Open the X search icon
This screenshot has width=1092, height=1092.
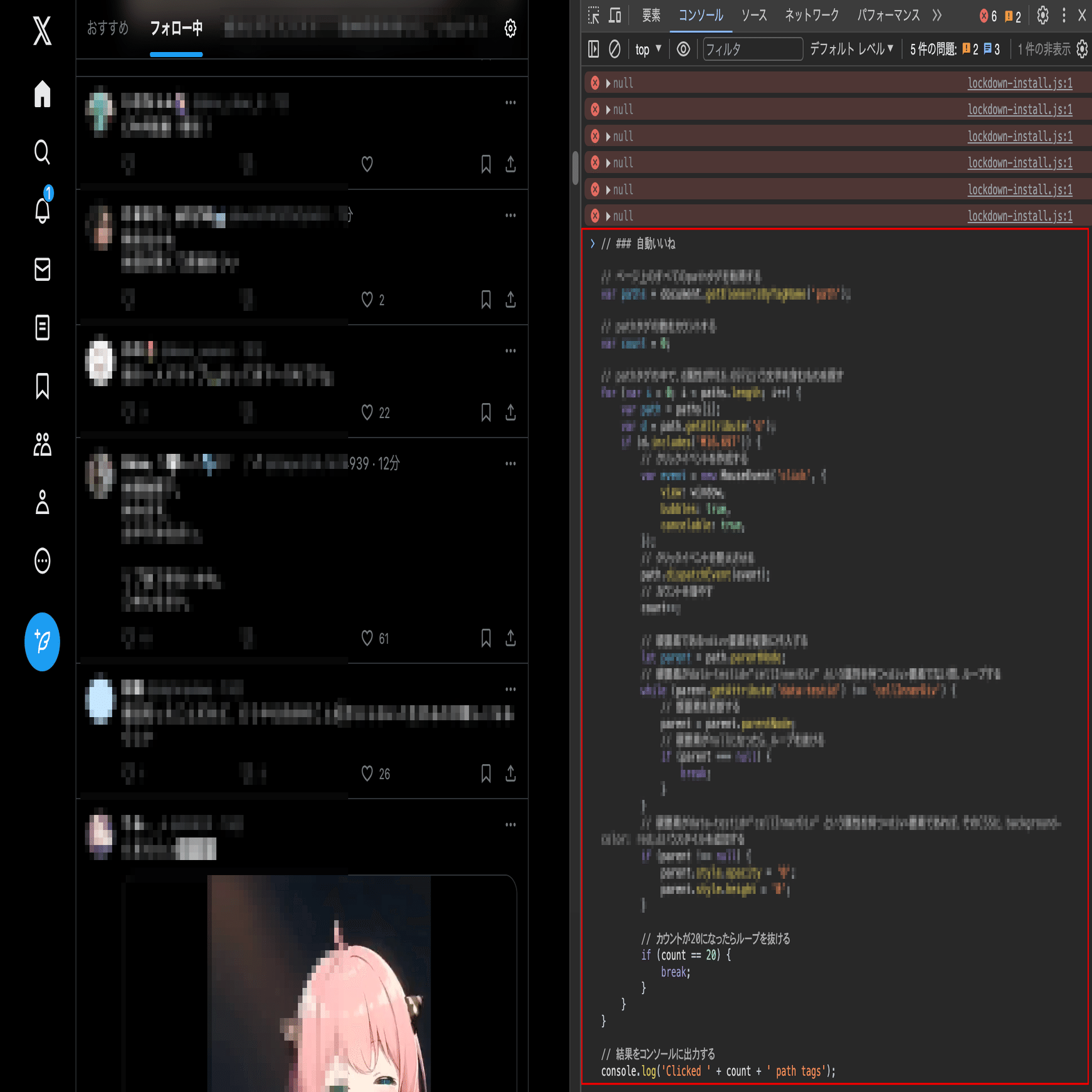coord(41,152)
